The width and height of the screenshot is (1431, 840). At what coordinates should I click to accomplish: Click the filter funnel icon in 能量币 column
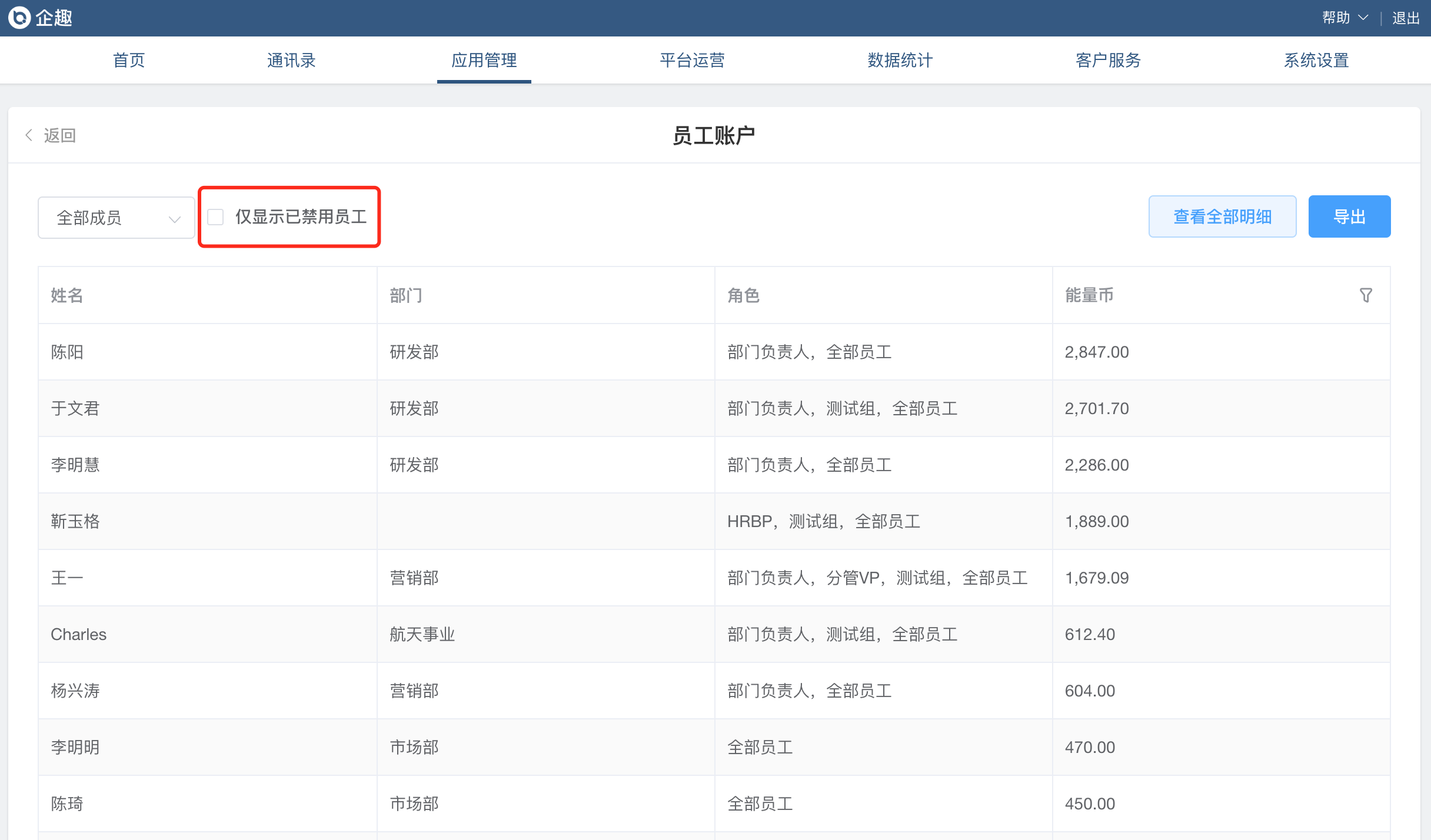point(1366,295)
